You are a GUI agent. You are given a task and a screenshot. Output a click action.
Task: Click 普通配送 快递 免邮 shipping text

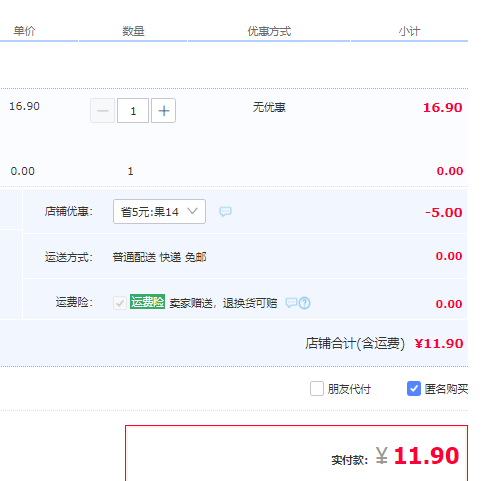click(x=159, y=257)
